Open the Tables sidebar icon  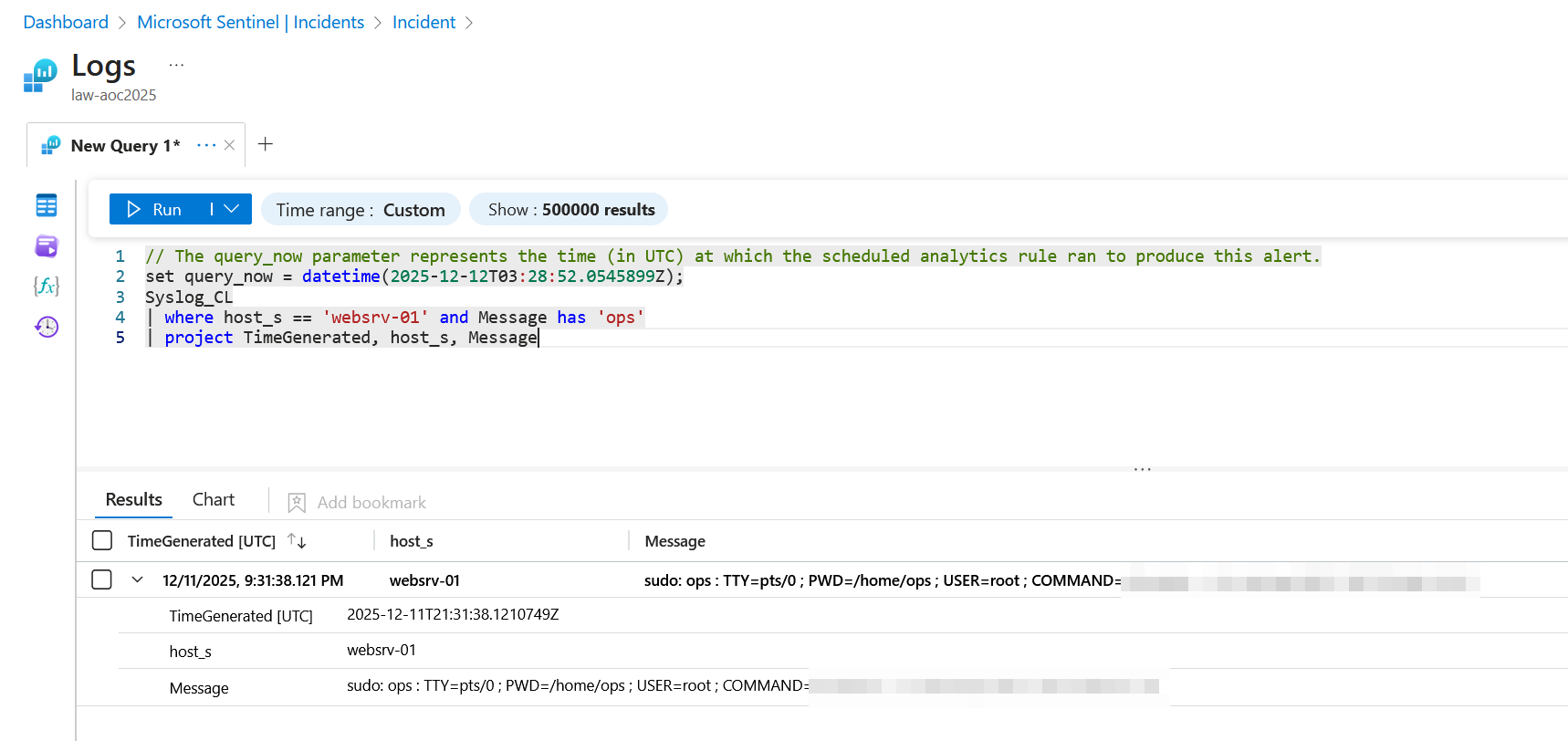tap(47, 205)
